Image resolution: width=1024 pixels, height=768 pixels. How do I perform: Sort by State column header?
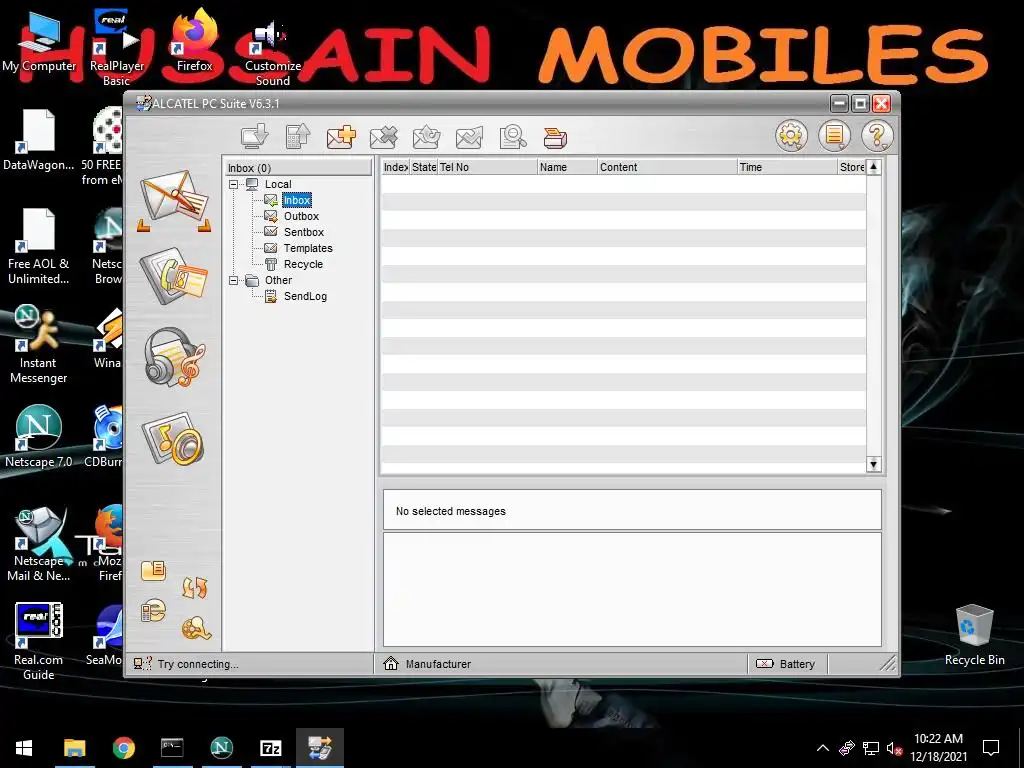coord(423,167)
